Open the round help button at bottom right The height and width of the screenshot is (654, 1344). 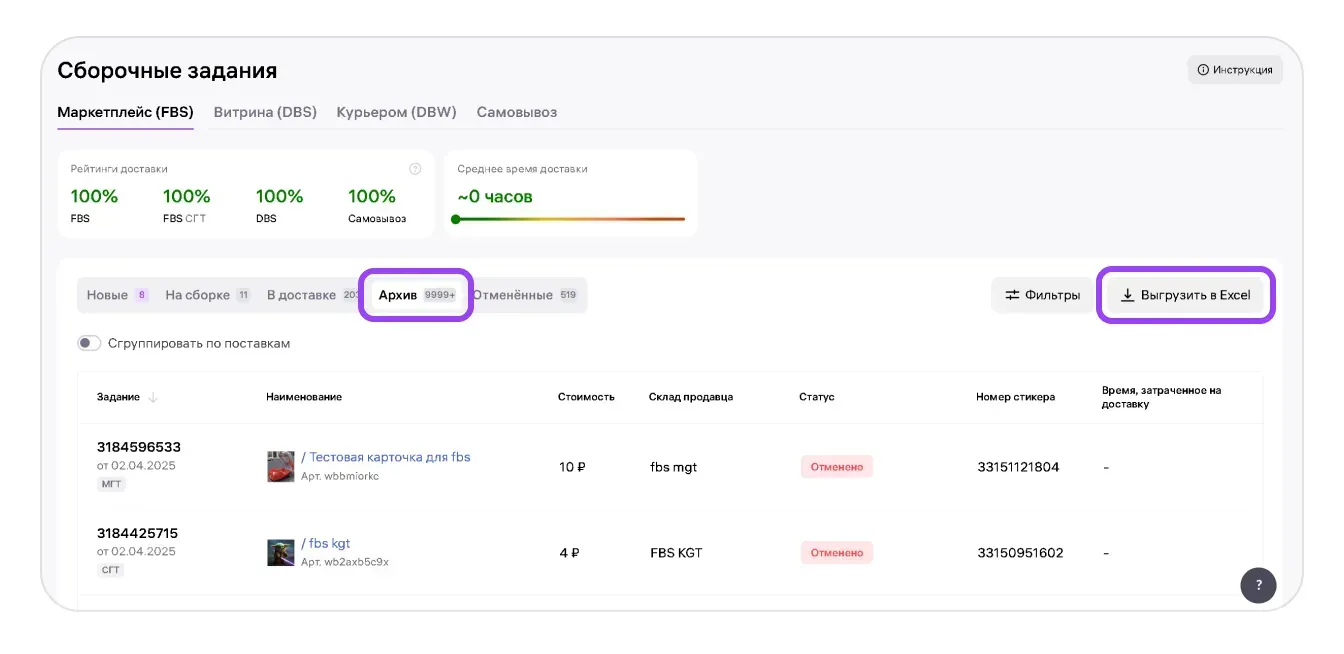click(x=1258, y=585)
